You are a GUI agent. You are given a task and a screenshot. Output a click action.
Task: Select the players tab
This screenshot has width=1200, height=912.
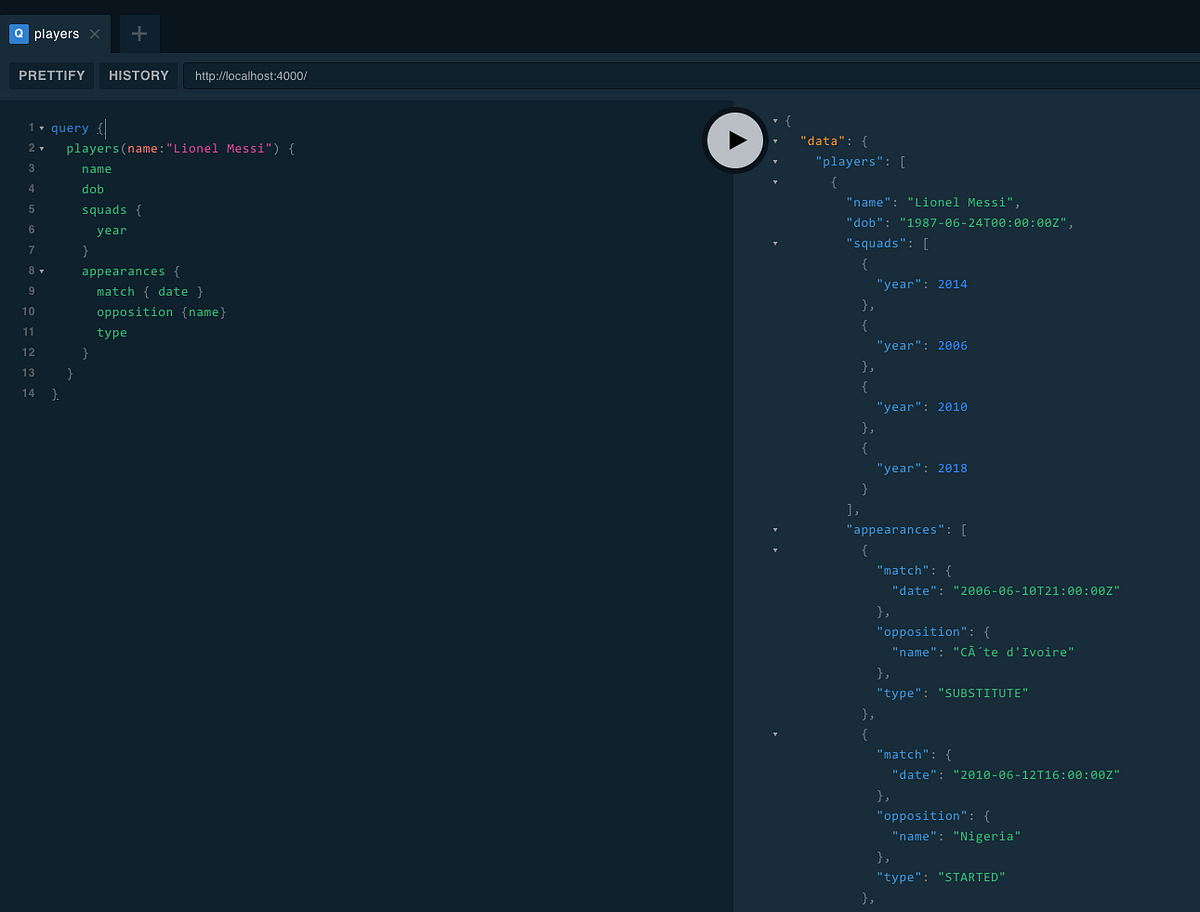click(x=55, y=34)
